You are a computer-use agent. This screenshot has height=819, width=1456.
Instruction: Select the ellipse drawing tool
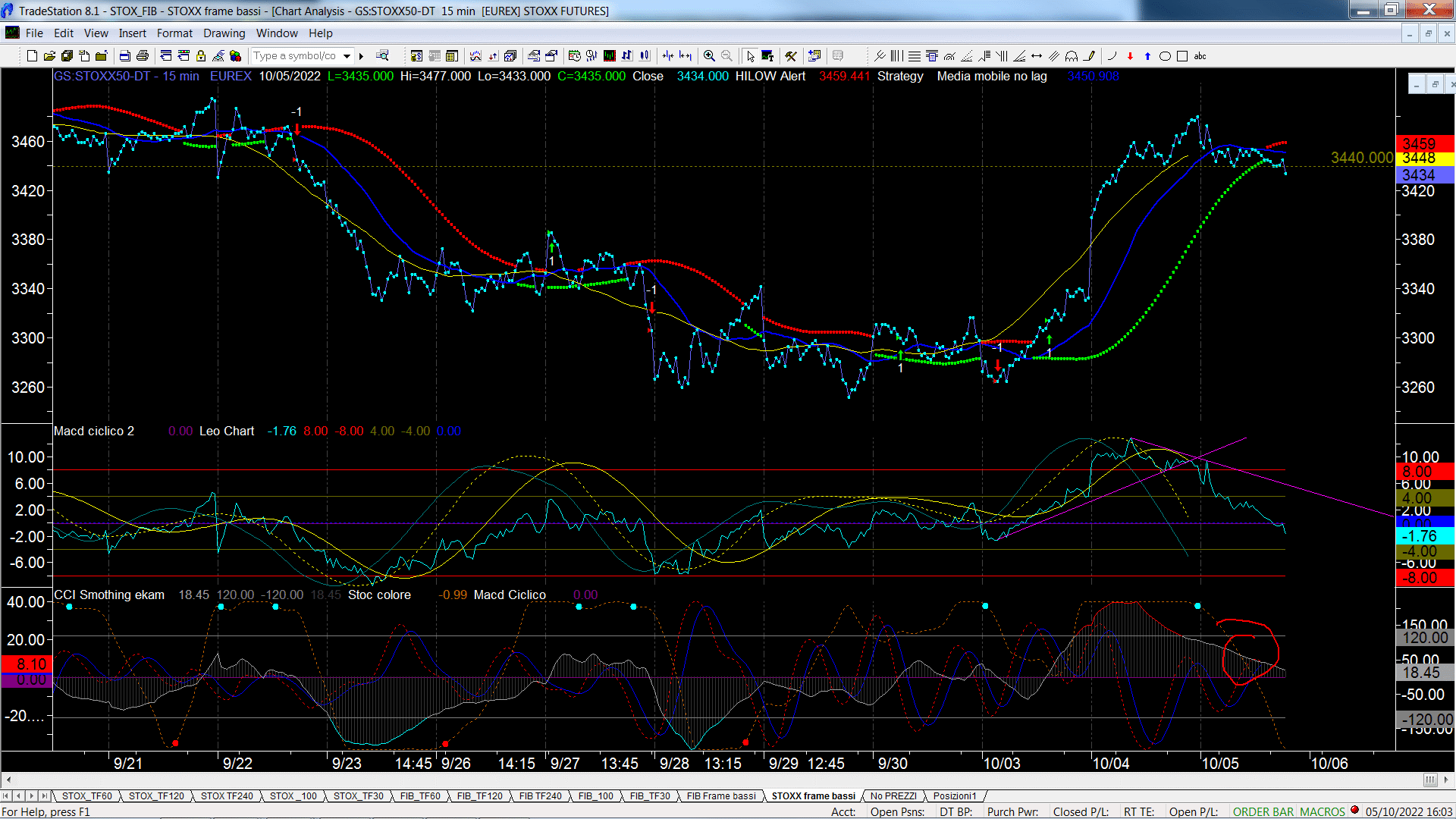1166,56
